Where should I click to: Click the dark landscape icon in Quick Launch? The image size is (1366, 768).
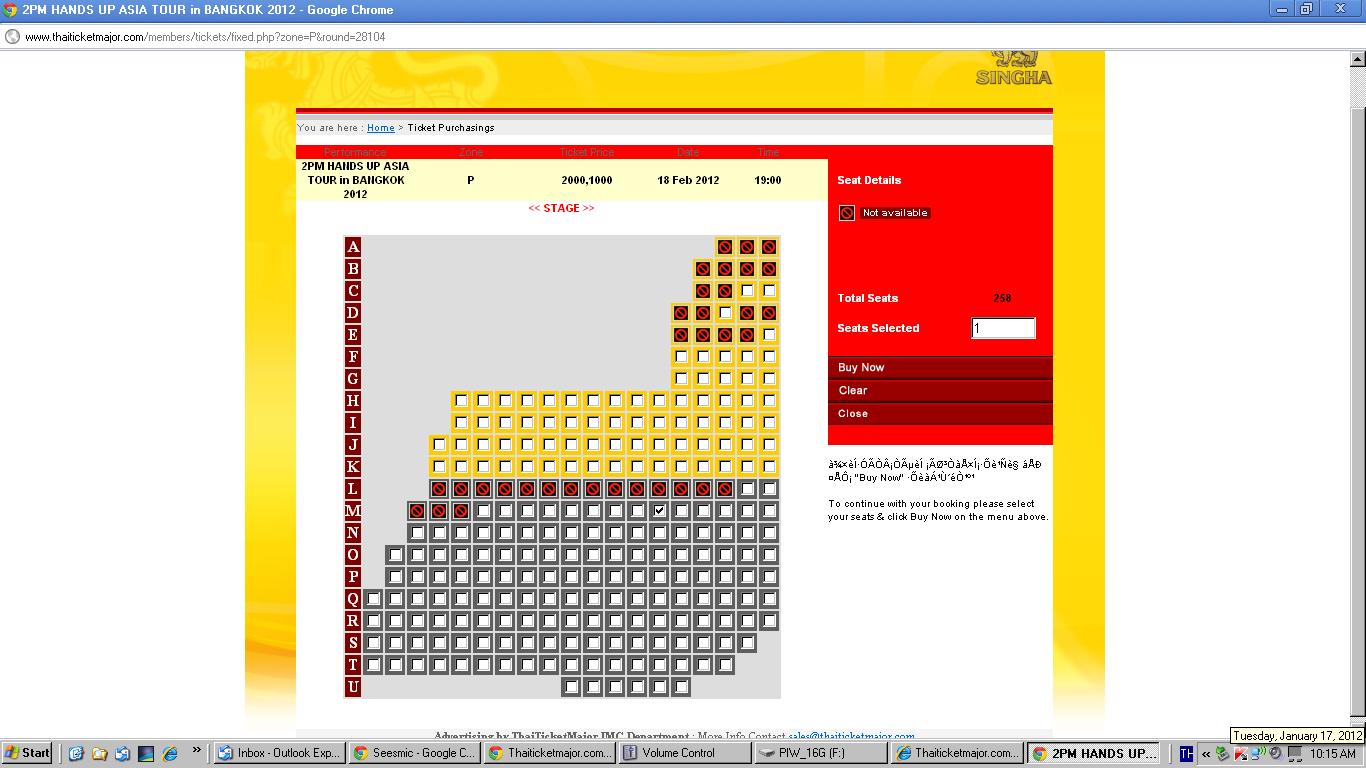pos(146,753)
